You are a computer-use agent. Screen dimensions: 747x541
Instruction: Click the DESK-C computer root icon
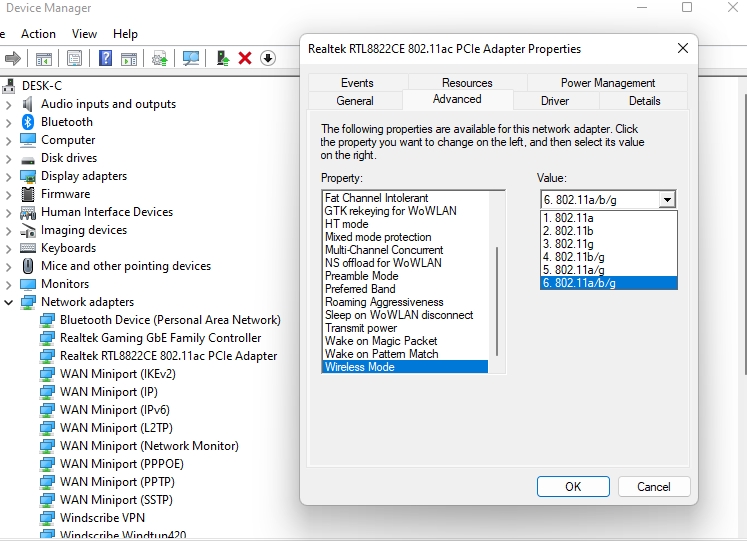point(9,86)
